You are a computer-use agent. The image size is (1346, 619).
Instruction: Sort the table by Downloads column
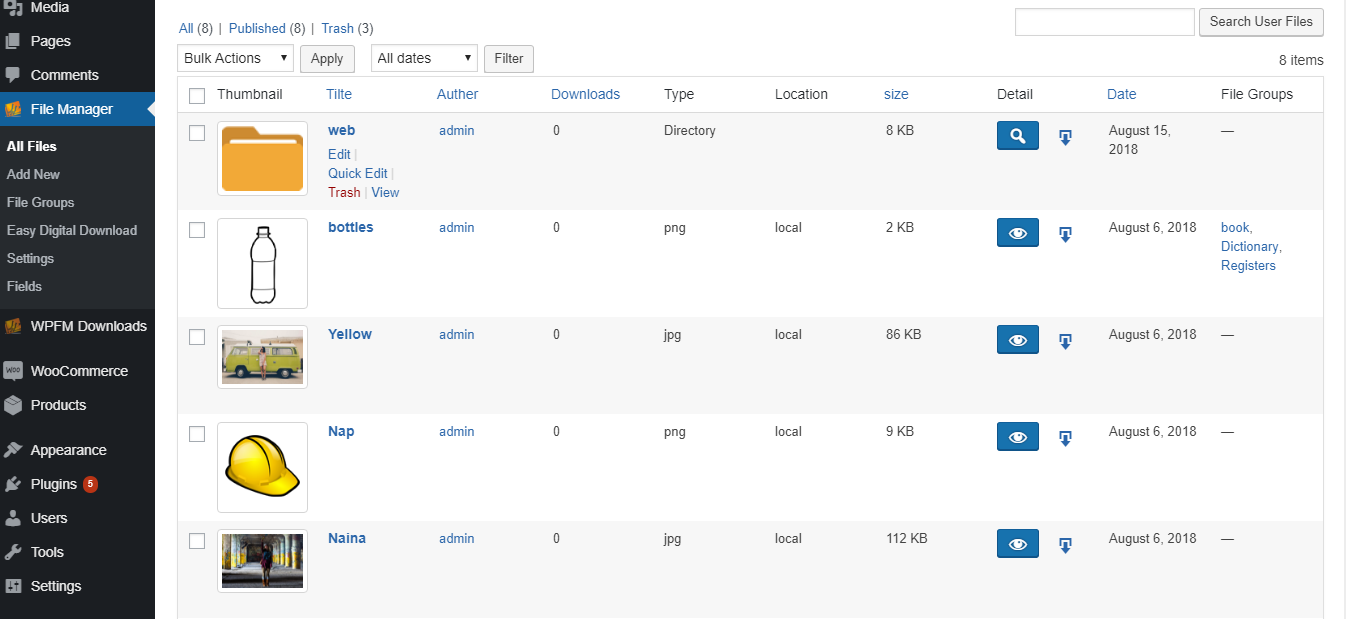pyautogui.click(x=585, y=94)
